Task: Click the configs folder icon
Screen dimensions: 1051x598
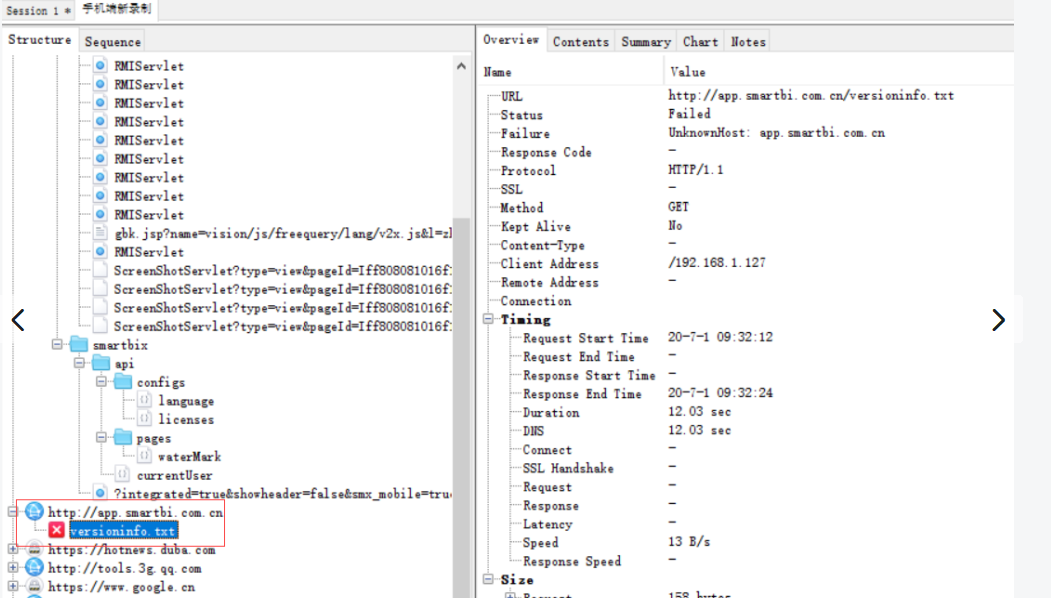Action: (x=123, y=381)
